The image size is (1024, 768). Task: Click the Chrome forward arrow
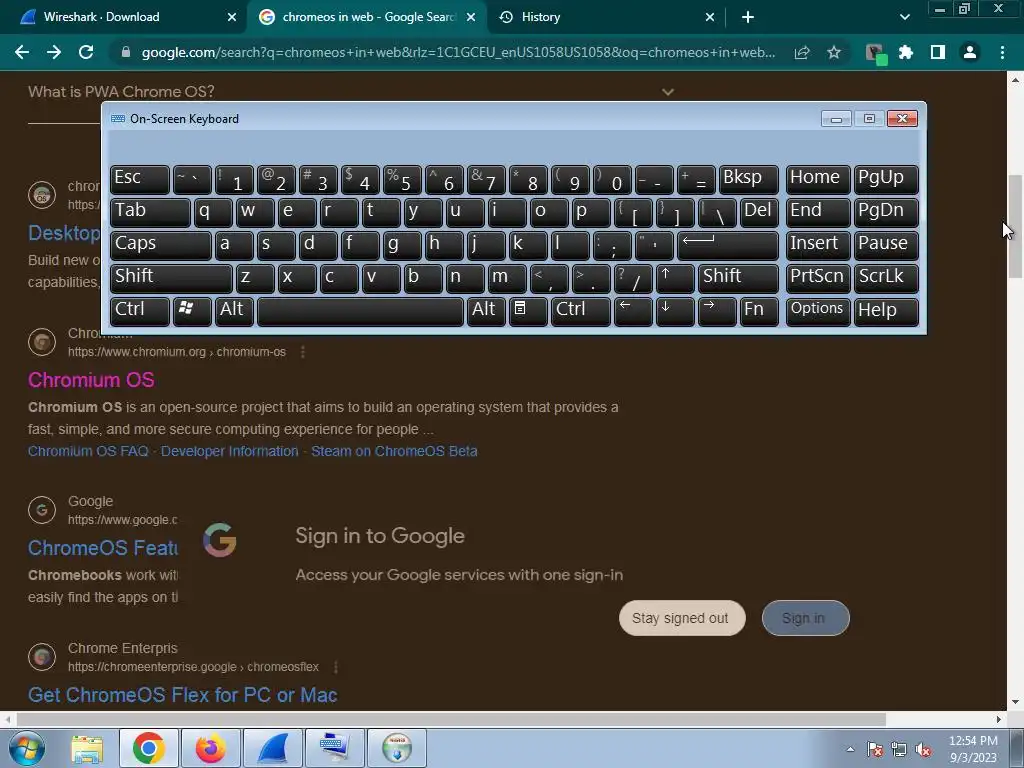[54, 52]
